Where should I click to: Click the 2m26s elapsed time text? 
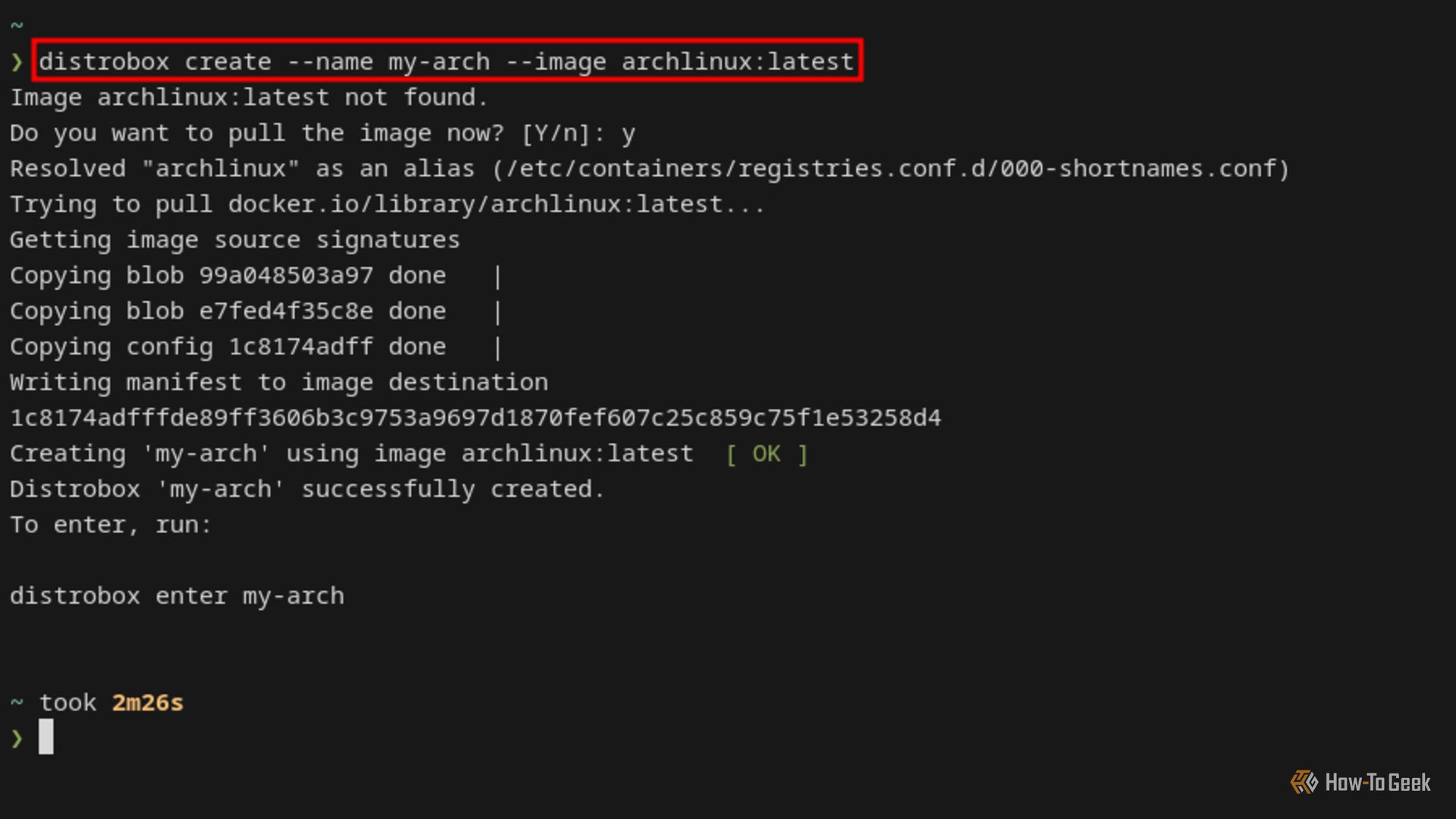coord(148,703)
